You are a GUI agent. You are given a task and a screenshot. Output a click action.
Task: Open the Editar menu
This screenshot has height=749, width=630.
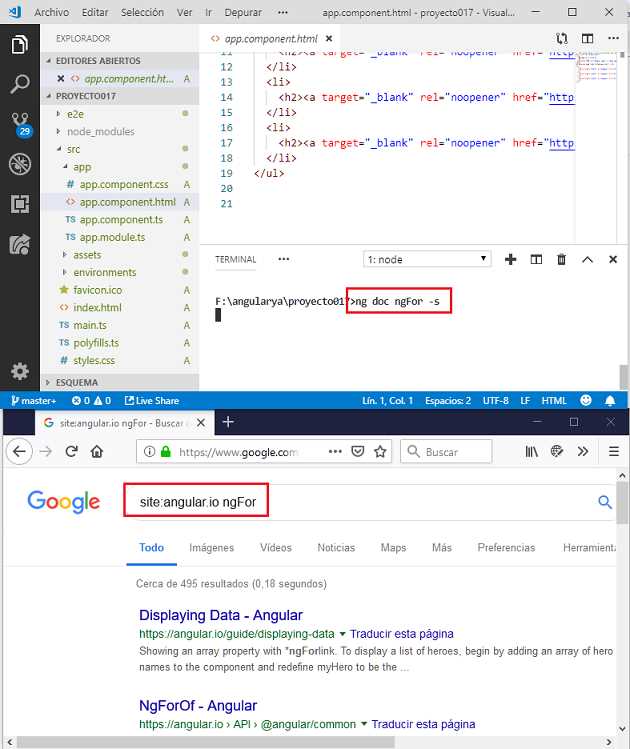(95, 12)
